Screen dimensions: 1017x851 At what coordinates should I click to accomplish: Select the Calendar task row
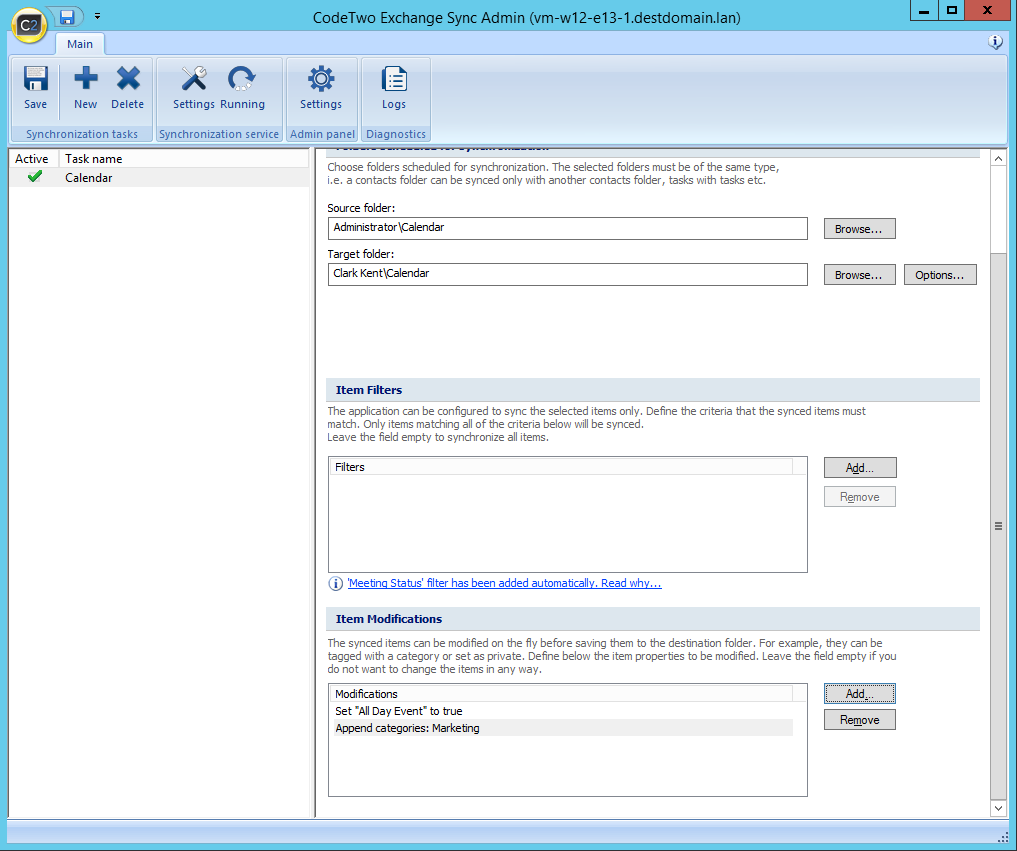click(159, 177)
